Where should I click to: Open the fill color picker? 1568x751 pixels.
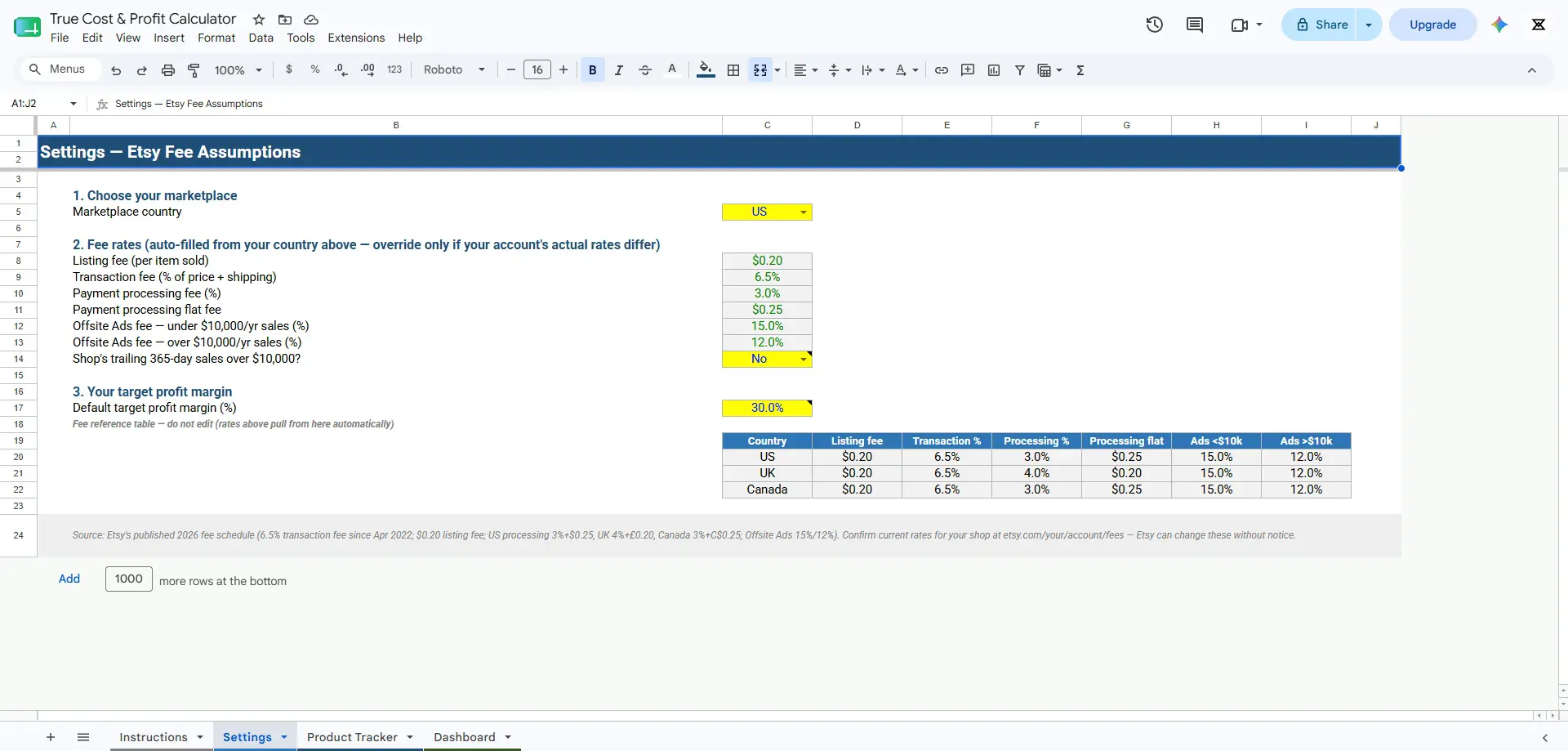click(706, 70)
